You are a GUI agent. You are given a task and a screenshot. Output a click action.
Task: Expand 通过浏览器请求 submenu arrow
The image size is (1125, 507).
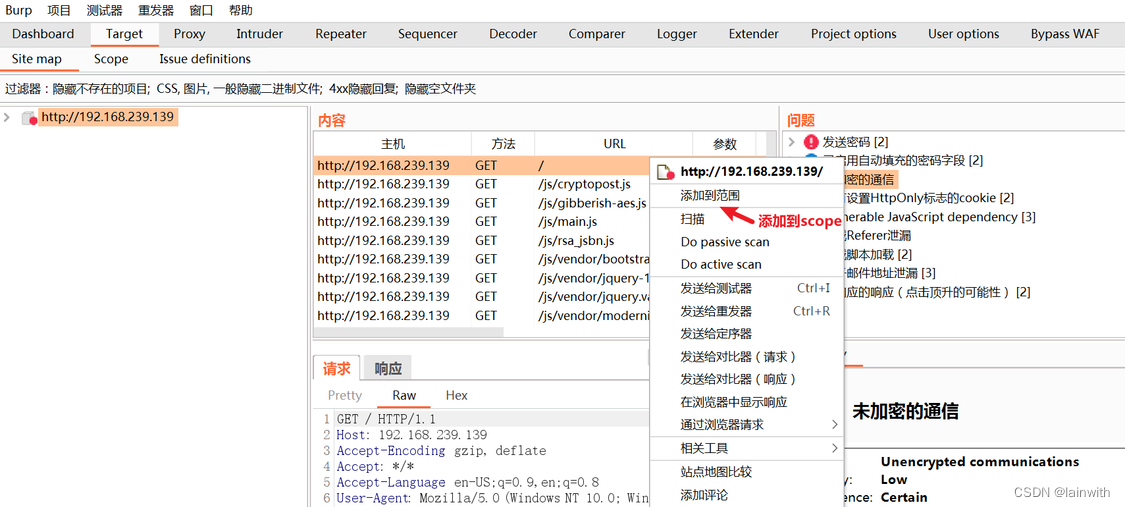tap(834, 425)
